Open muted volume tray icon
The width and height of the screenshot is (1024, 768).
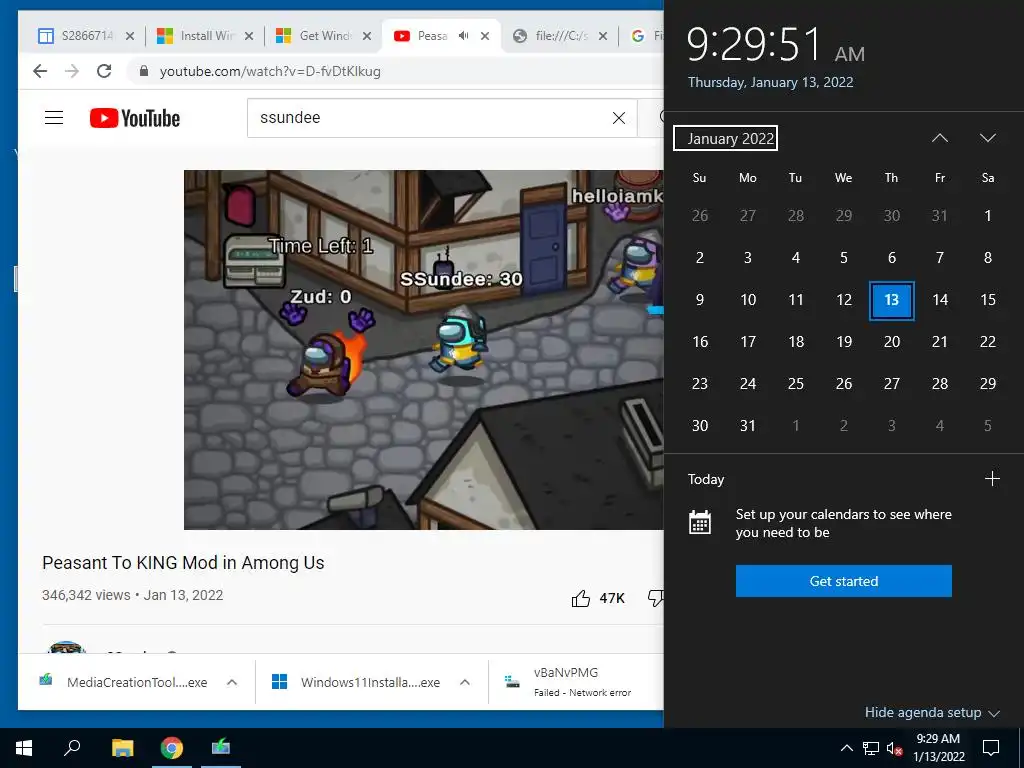(x=895, y=748)
